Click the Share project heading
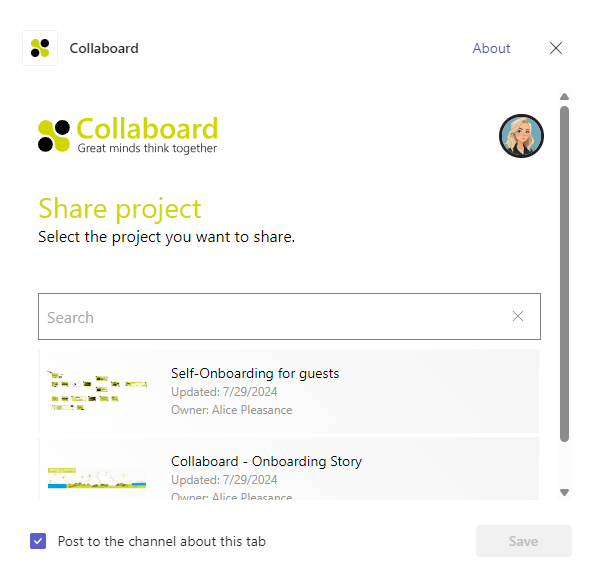The height and width of the screenshot is (588, 590). click(120, 209)
